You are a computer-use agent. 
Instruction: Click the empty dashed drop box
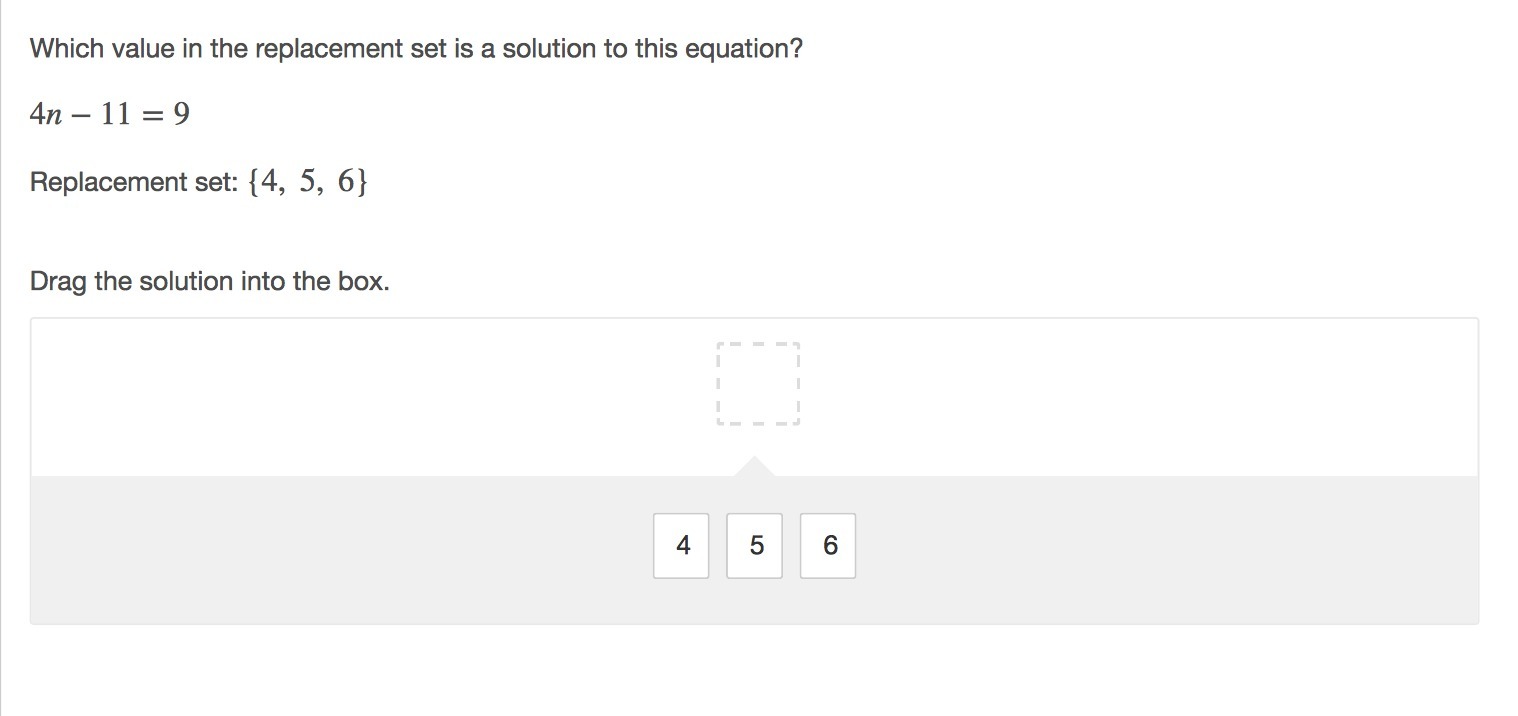click(x=758, y=384)
